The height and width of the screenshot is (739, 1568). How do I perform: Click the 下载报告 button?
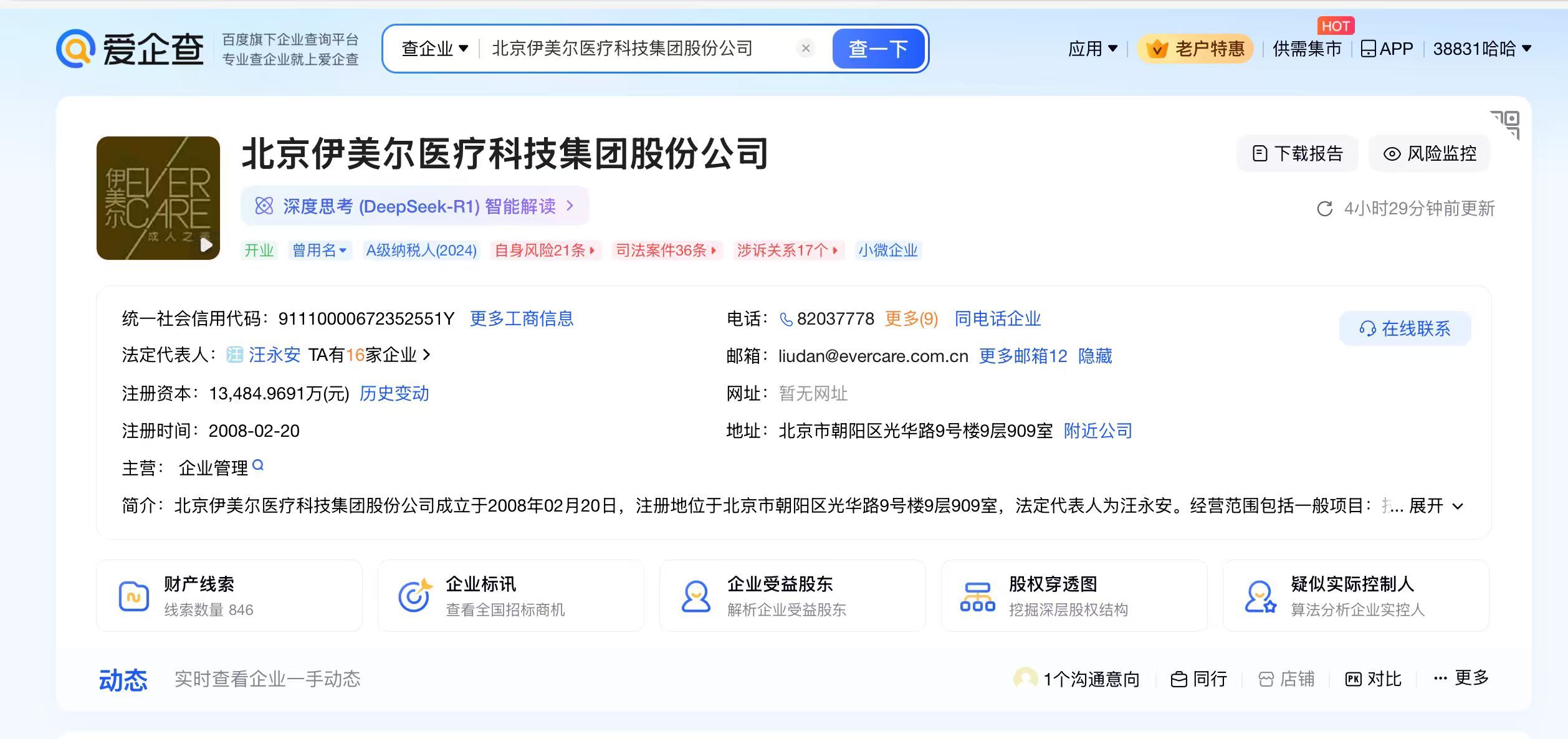(x=1298, y=153)
